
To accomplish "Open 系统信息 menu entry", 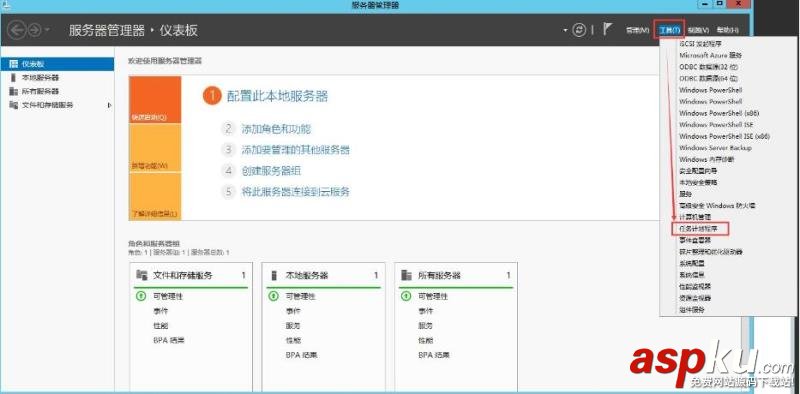I will [692, 275].
